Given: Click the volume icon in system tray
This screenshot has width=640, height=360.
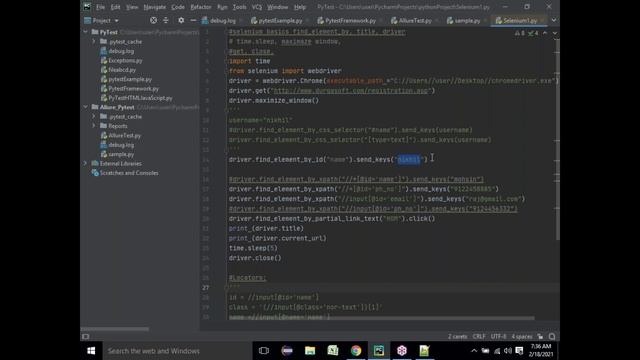Looking at the screenshot, I should (508, 351).
